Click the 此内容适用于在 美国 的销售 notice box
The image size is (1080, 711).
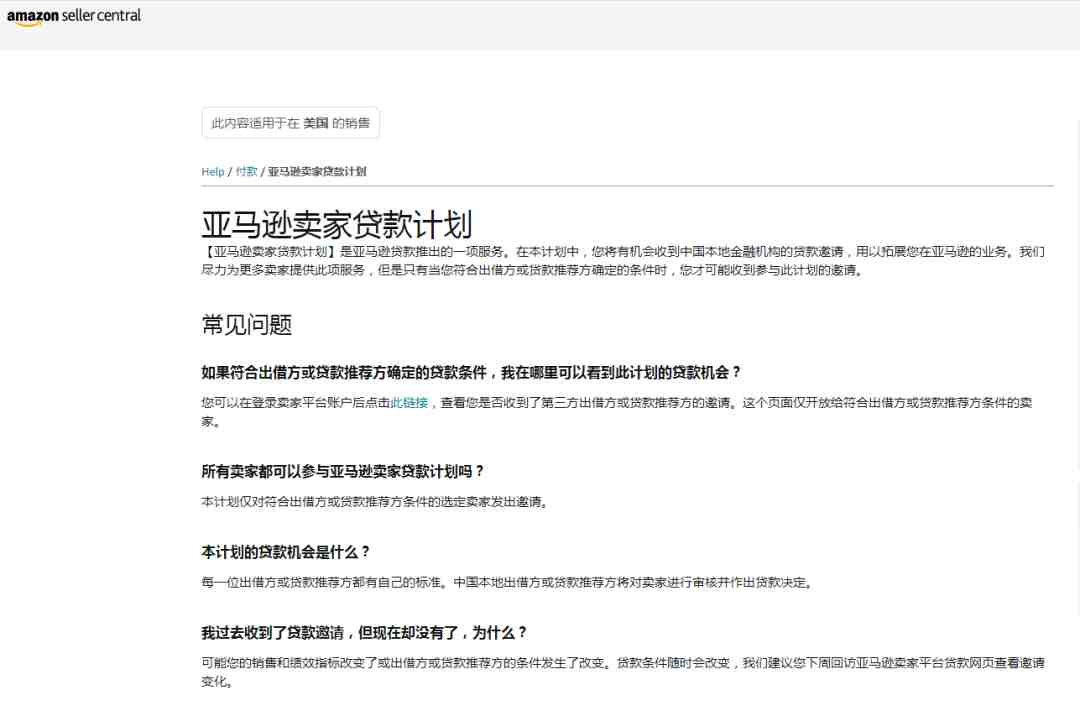coord(291,123)
